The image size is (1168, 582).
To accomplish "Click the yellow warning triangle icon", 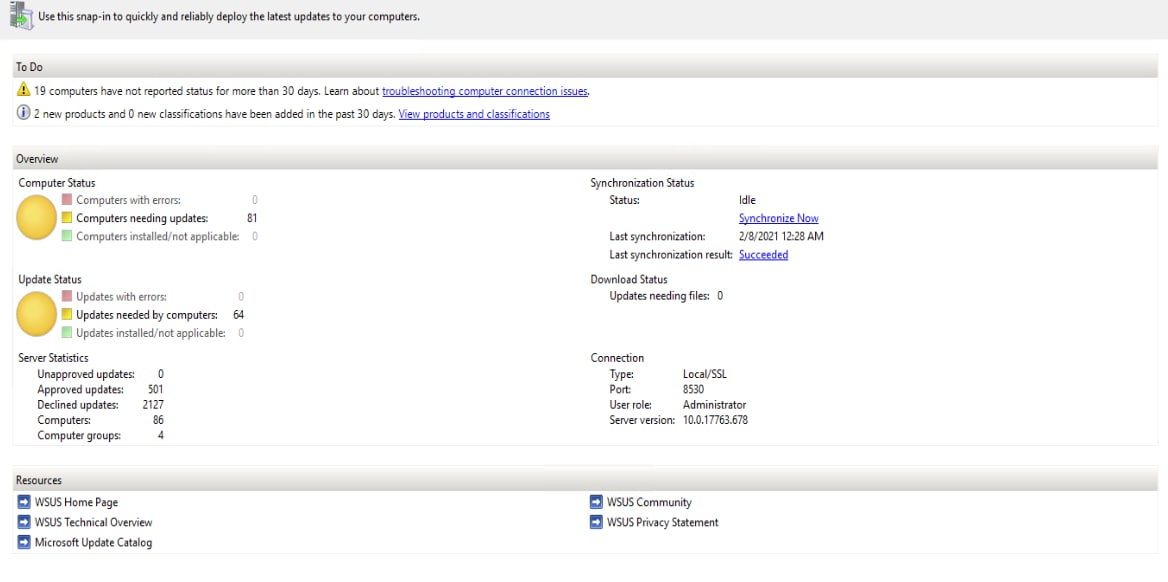I will click(24, 91).
